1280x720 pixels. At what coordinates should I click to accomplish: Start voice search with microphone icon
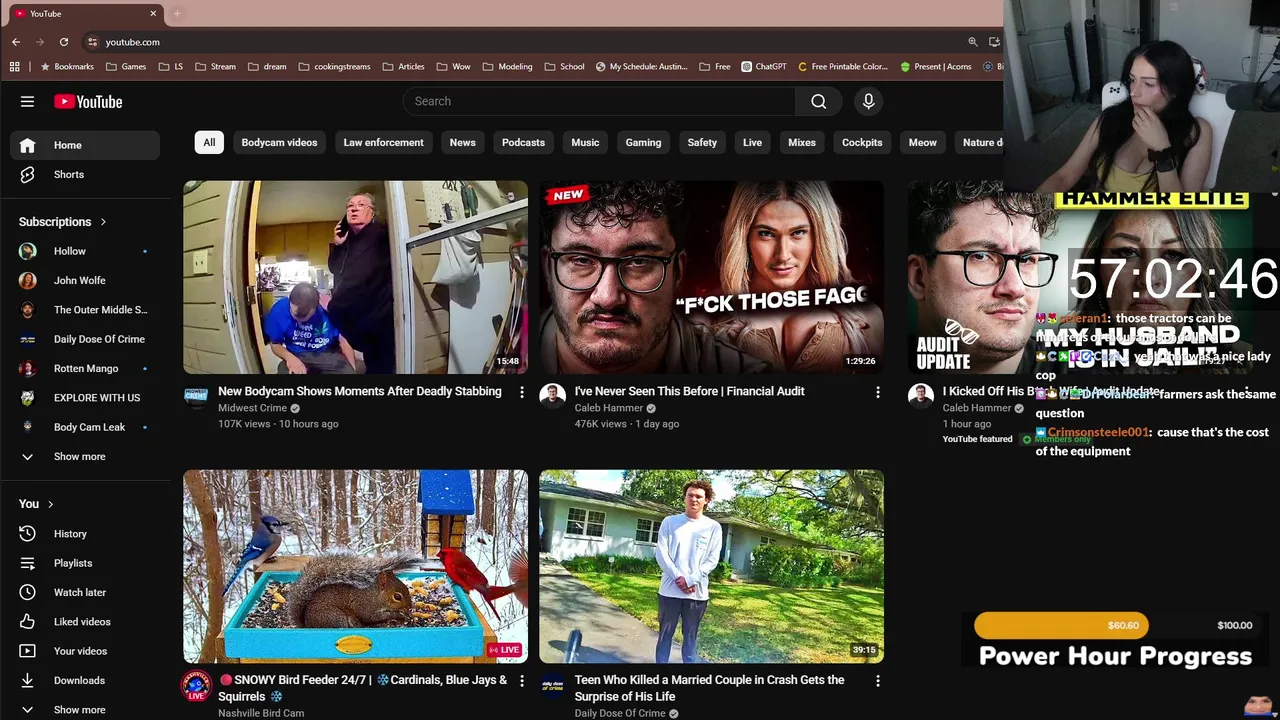[868, 101]
